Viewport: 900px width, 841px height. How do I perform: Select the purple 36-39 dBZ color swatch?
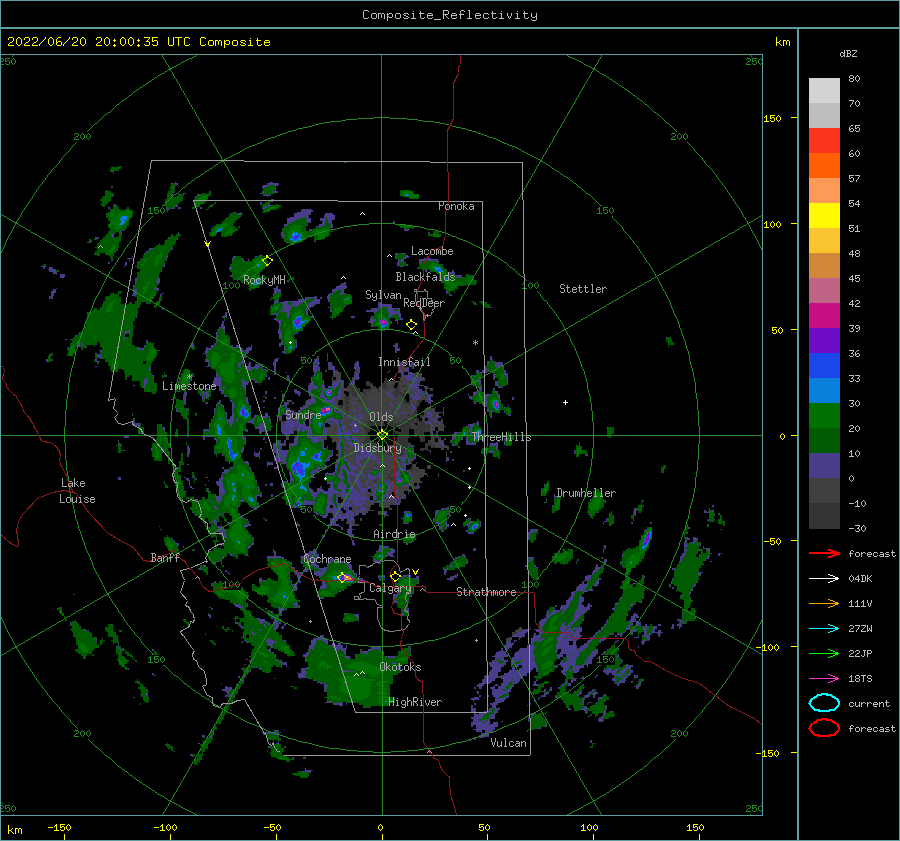tap(824, 341)
